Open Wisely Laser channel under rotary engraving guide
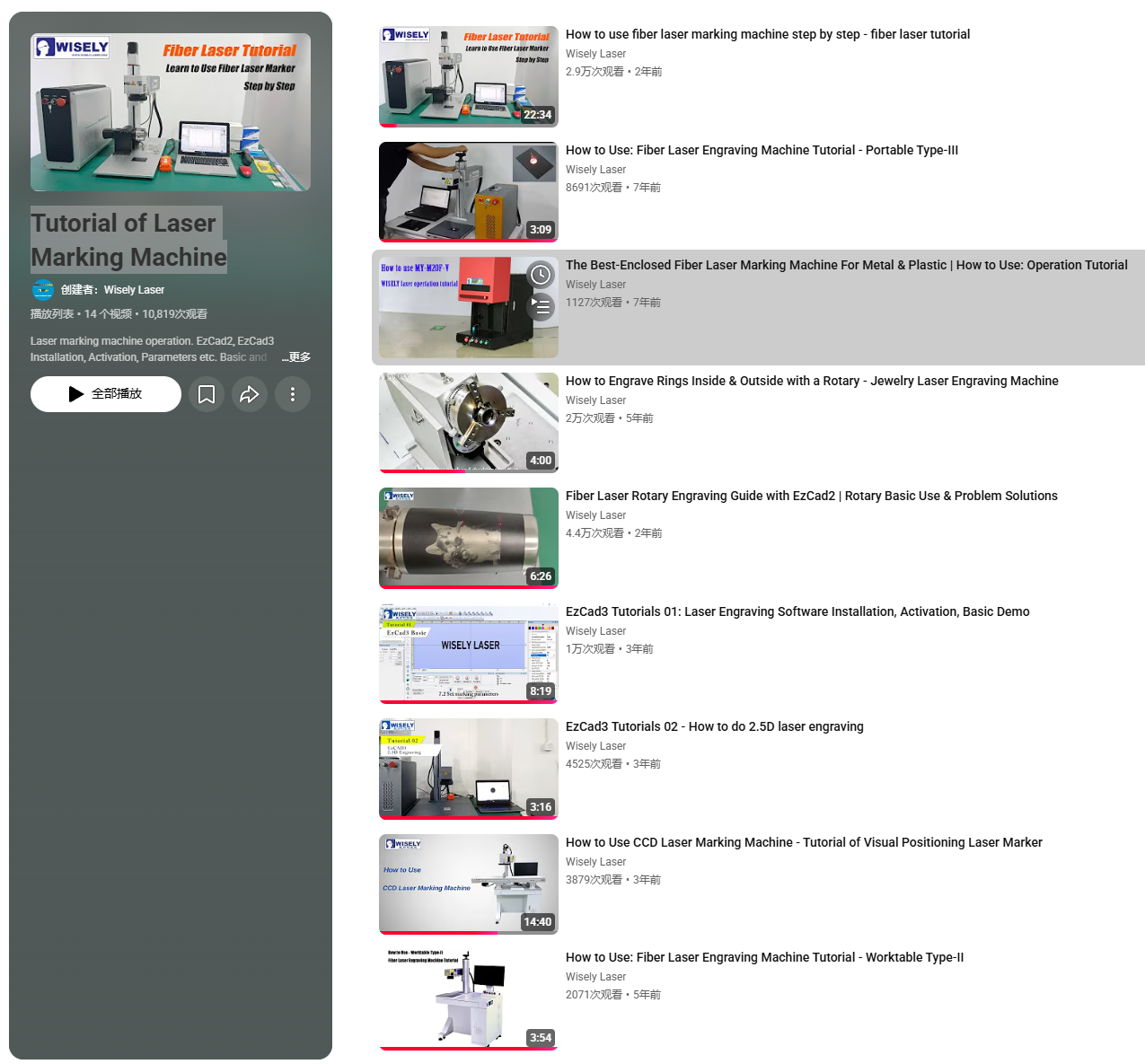 tap(595, 515)
